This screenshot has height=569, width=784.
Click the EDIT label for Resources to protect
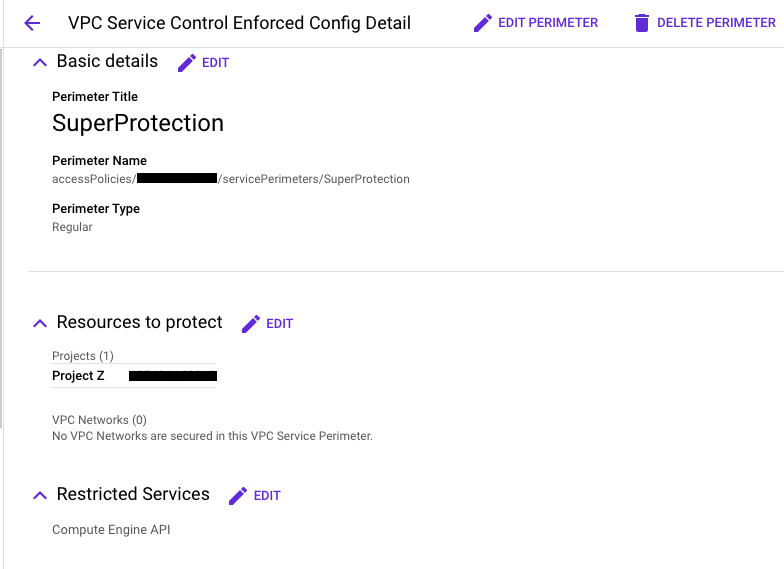(279, 323)
